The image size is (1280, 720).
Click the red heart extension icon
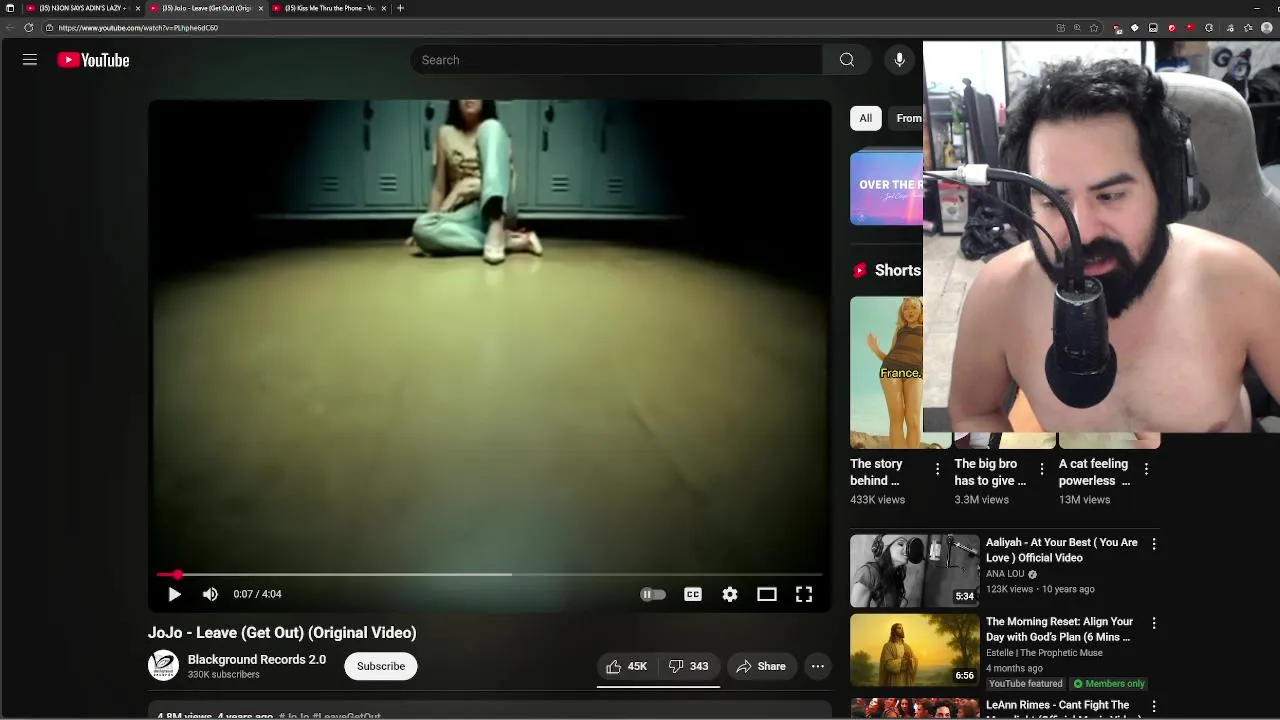pos(1190,28)
